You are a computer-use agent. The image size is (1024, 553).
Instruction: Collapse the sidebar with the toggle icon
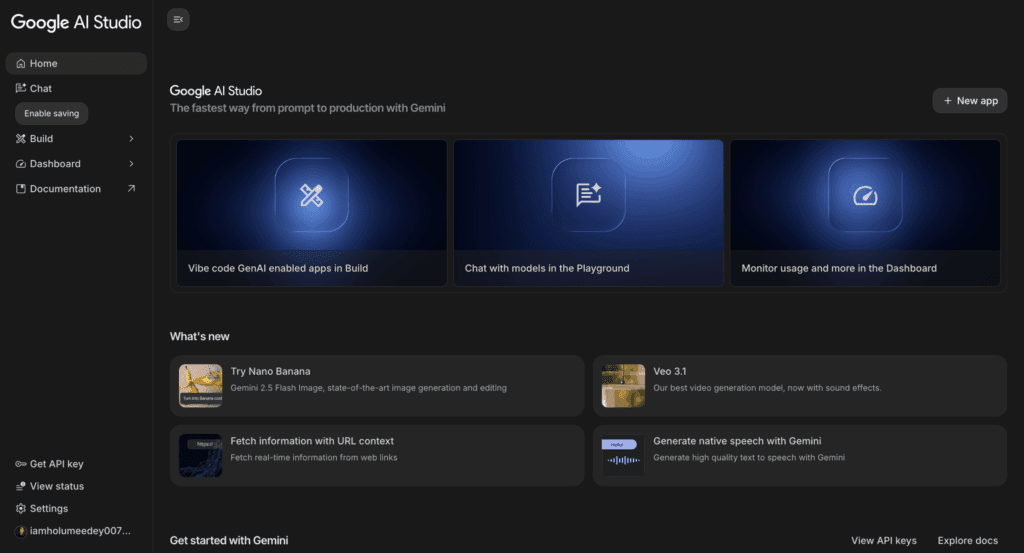[178, 19]
